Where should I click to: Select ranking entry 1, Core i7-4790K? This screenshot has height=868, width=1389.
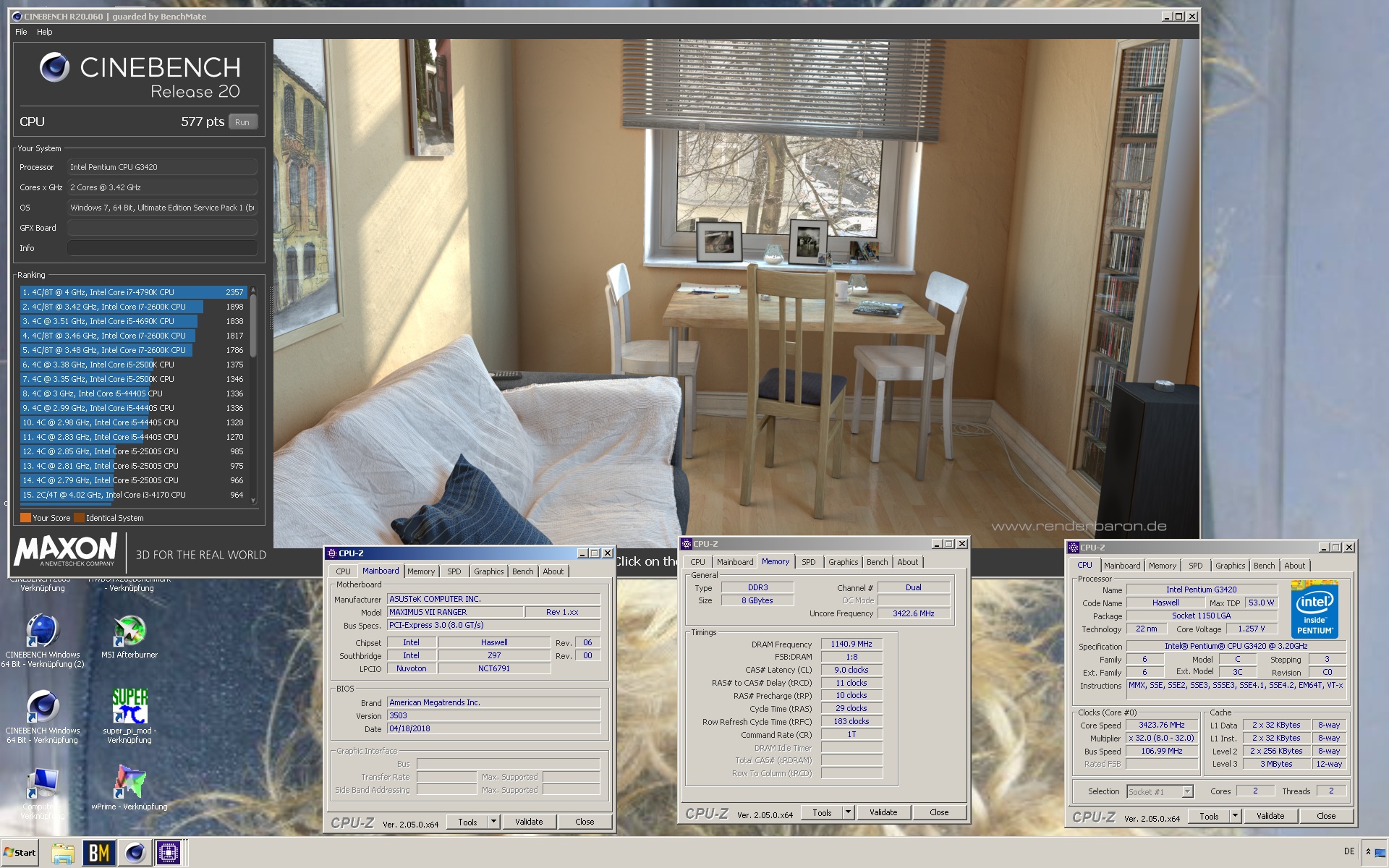[134, 292]
